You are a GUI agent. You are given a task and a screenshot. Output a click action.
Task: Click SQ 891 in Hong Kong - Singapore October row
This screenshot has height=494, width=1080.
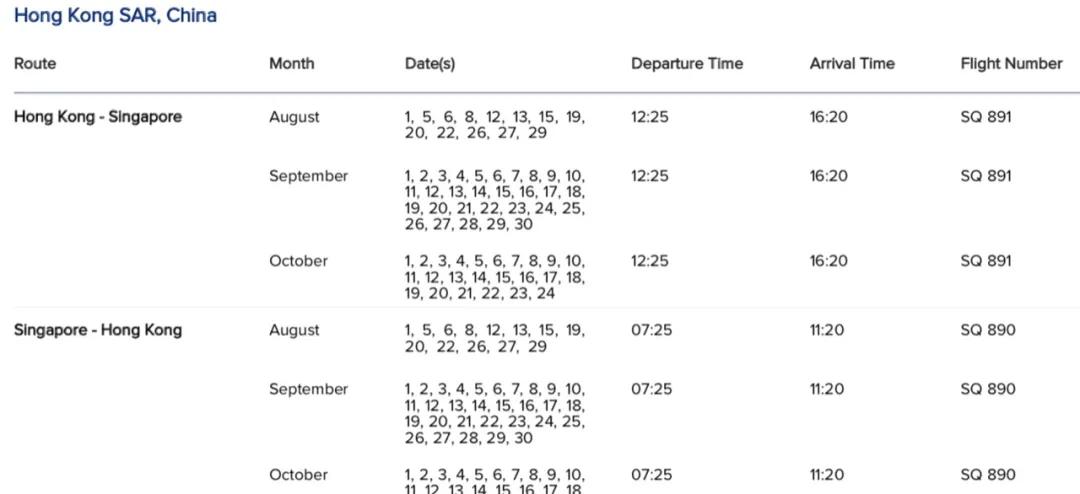[986, 261]
